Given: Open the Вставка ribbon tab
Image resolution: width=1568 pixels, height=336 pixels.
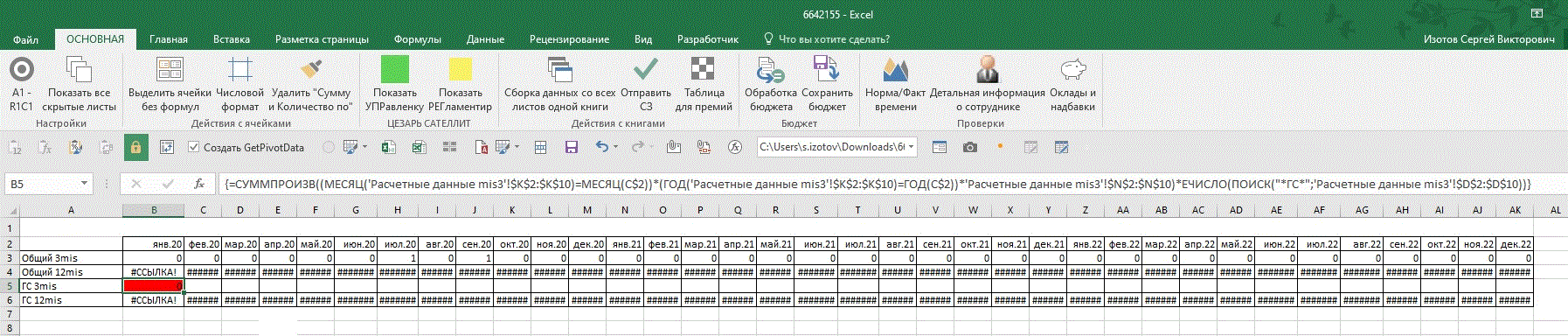Looking at the screenshot, I should click(232, 39).
